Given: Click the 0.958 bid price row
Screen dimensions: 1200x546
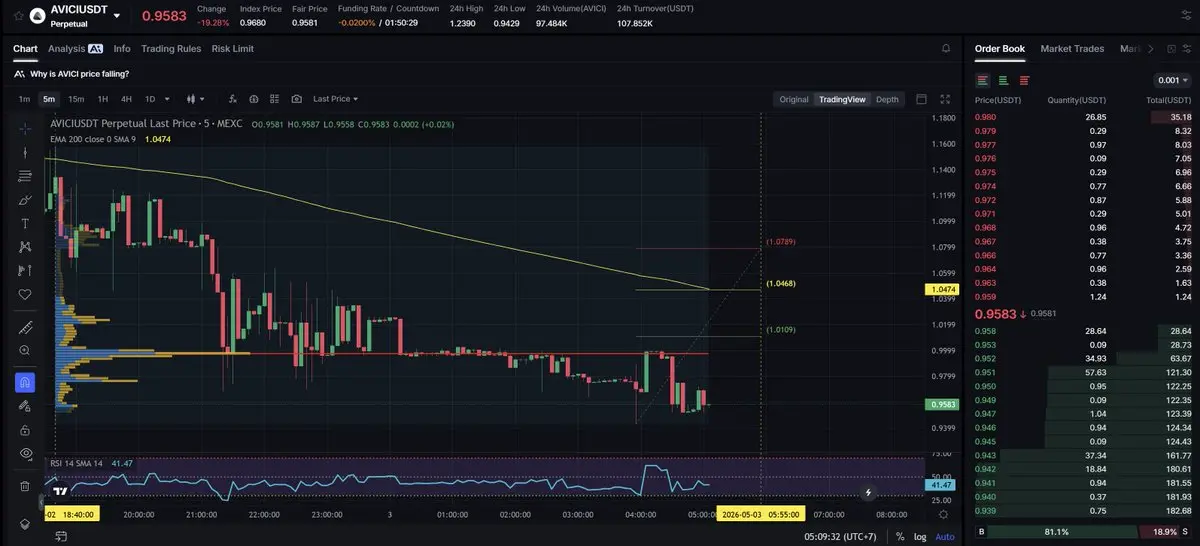Looking at the screenshot, I should [x=1083, y=330].
